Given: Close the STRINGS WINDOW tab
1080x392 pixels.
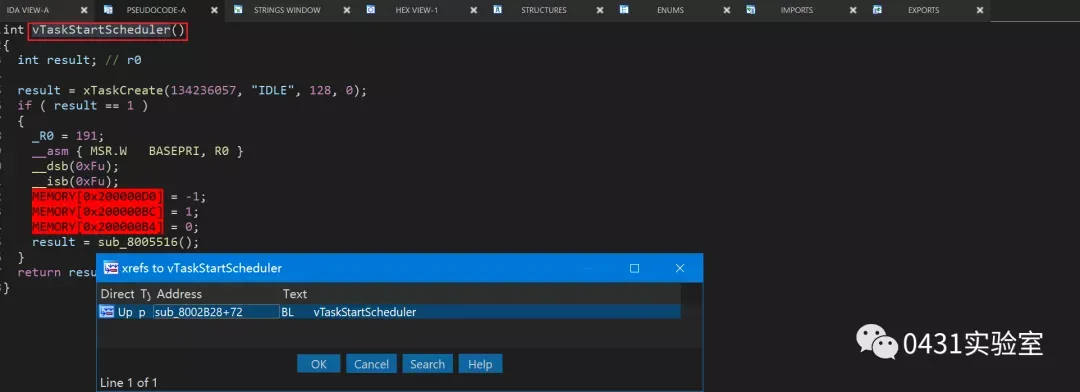Looking at the screenshot, I should tap(347, 10).
